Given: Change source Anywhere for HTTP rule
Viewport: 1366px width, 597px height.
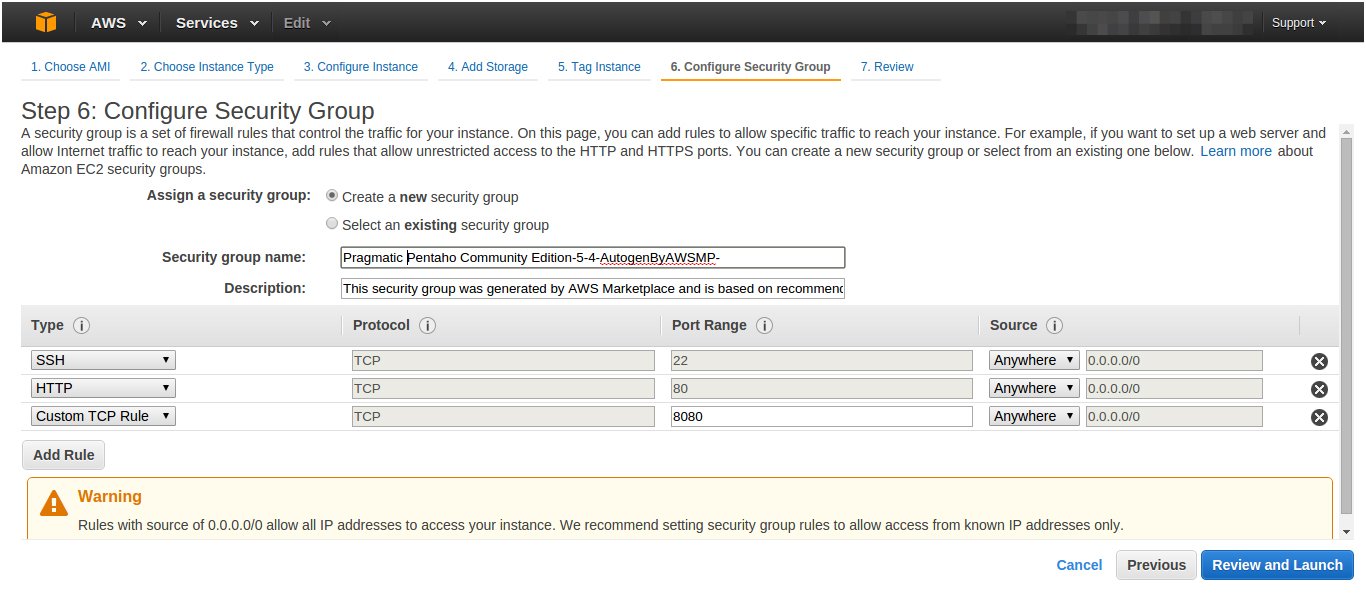Looking at the screenshot, I should tap(1035, 388).
